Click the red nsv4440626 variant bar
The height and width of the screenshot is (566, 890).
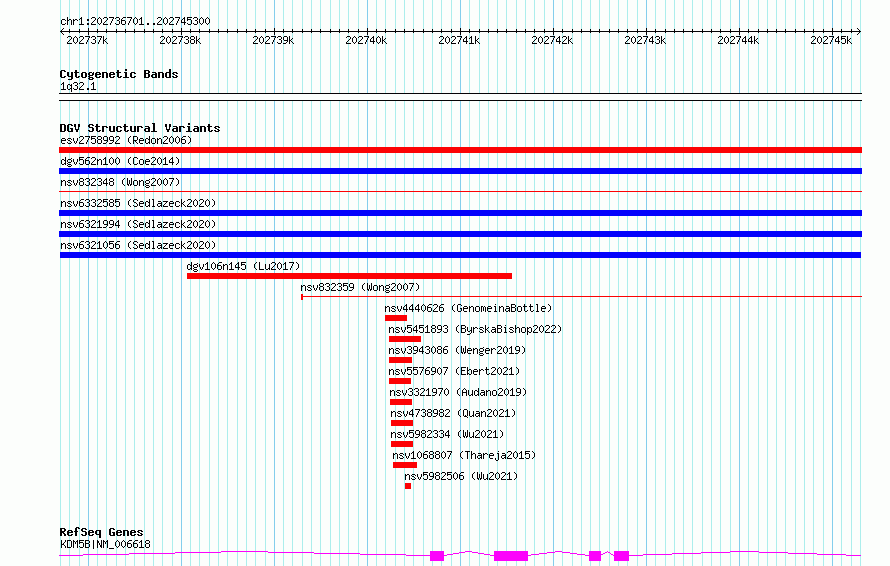[396, 318]
